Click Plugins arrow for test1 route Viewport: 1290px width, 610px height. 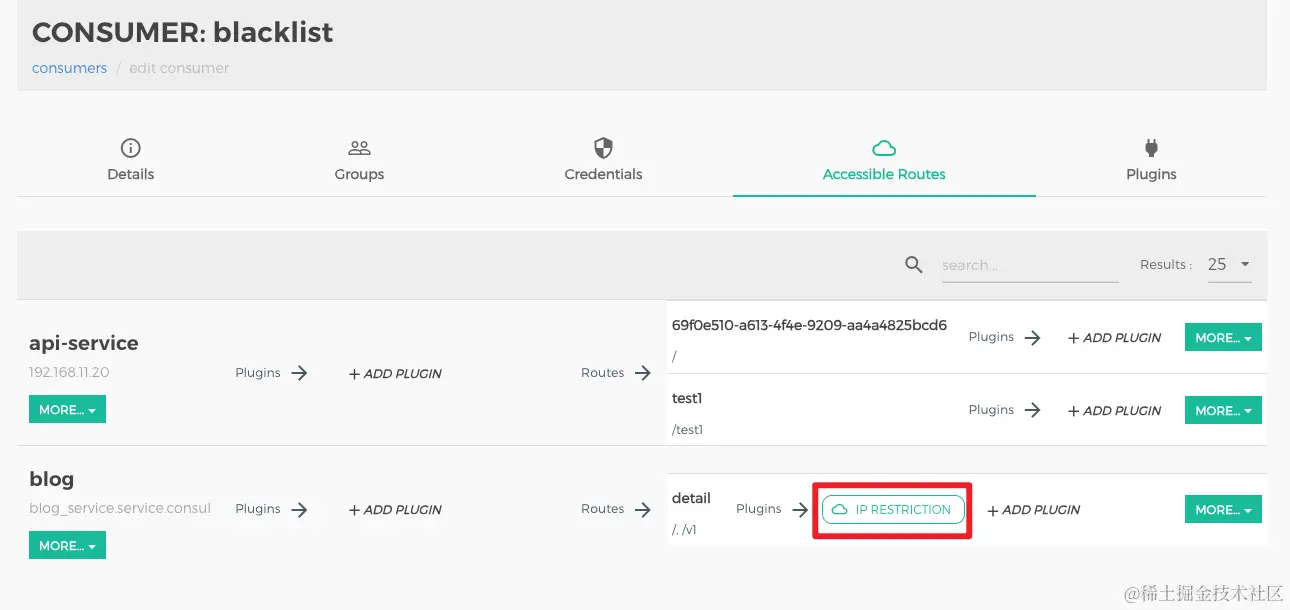pos(1033,410)
